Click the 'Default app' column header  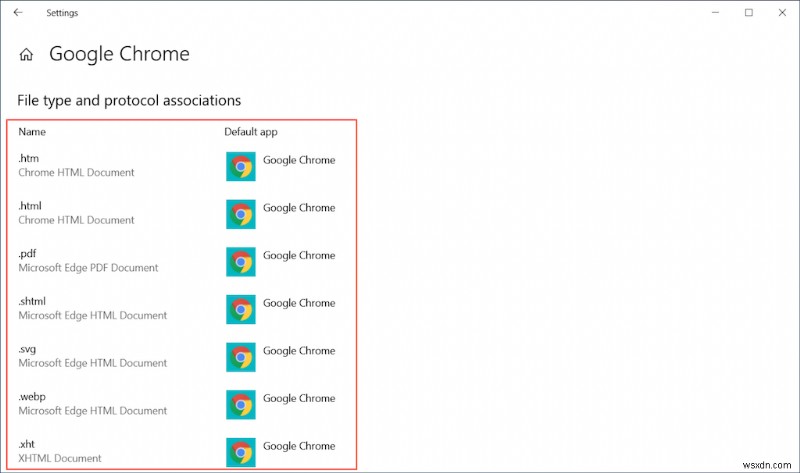pos(251,132)
